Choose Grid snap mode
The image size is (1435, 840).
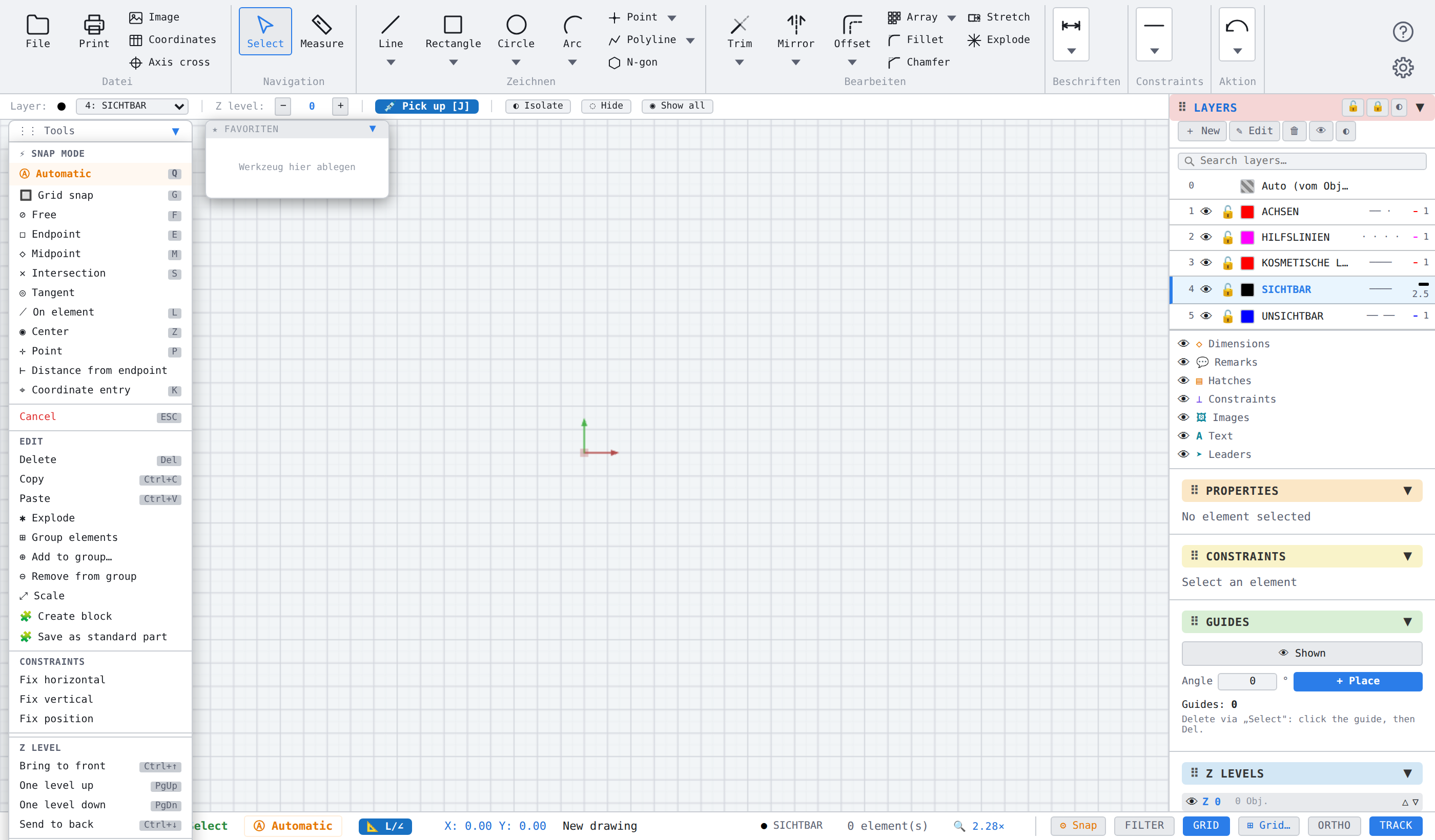tap(100, 195)
